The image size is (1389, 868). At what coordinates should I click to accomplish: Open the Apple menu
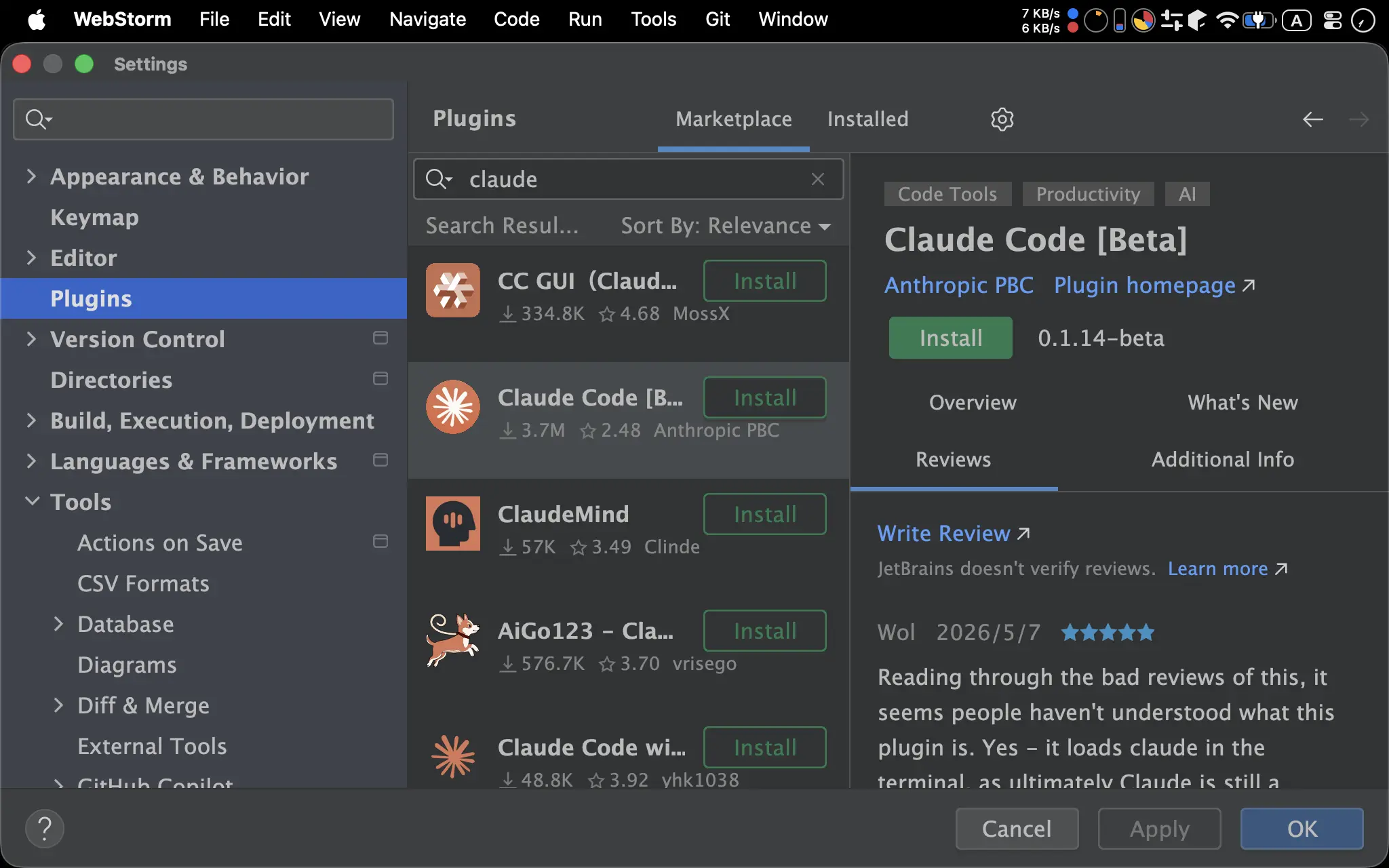[37, 19]
